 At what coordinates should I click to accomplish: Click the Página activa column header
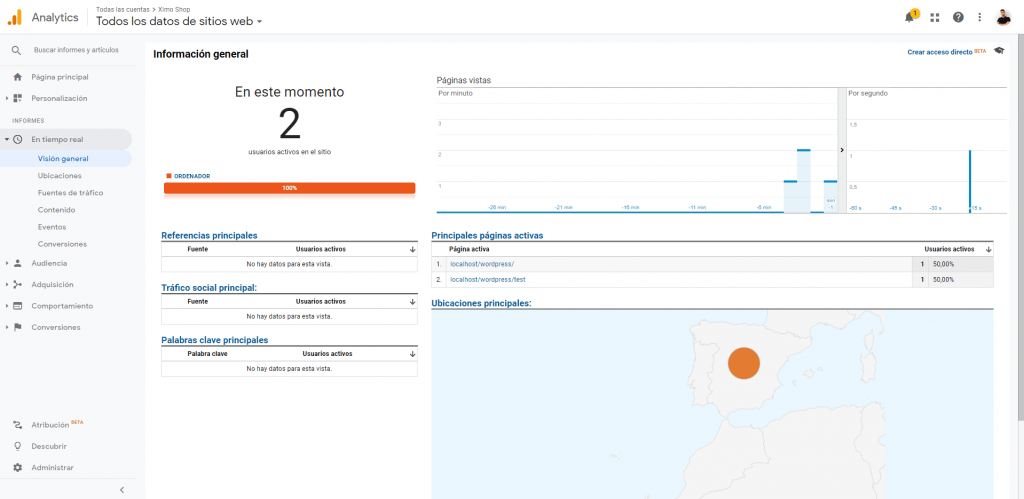click(x=469, y=249)
